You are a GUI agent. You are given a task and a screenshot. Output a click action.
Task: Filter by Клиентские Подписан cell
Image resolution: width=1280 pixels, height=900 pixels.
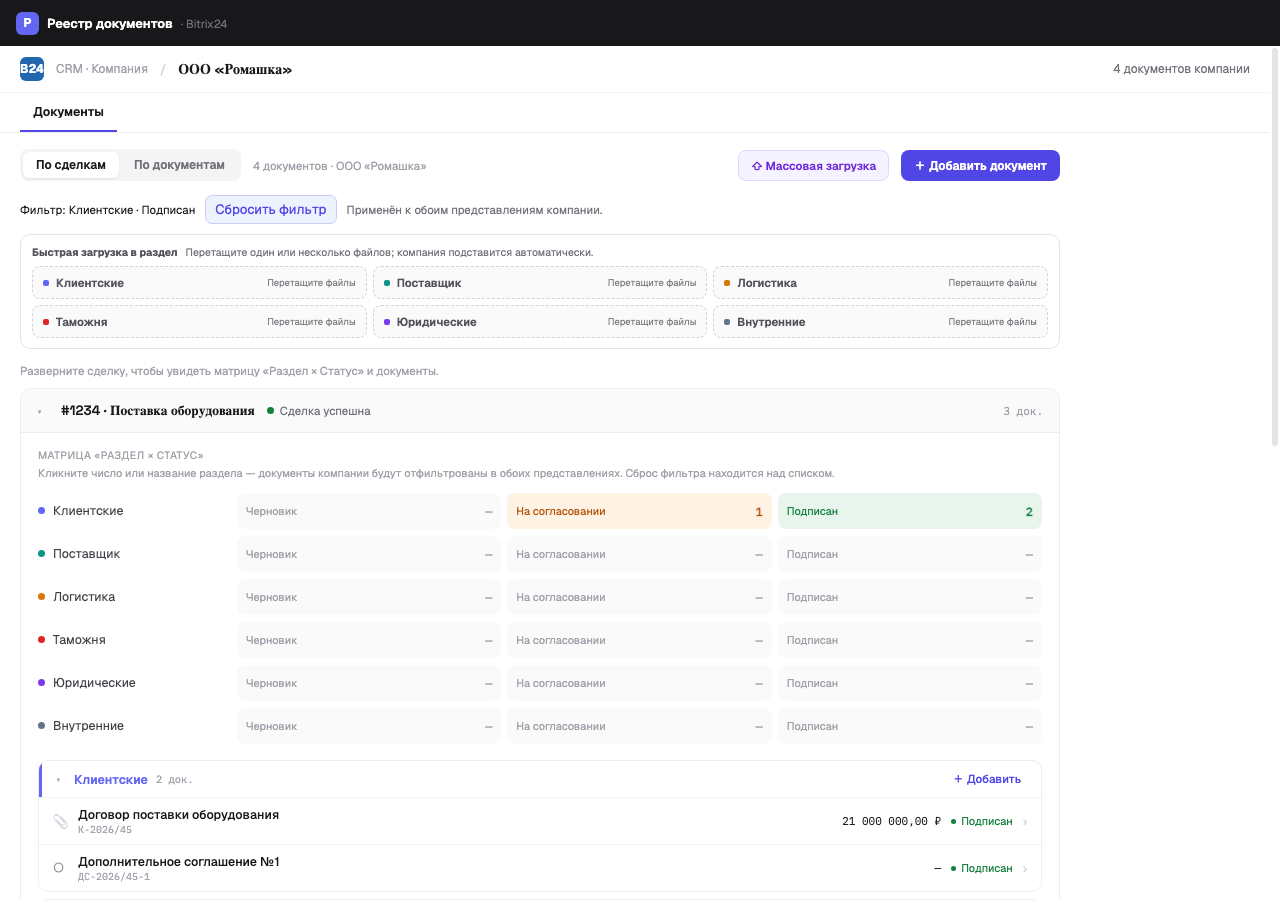910,511
